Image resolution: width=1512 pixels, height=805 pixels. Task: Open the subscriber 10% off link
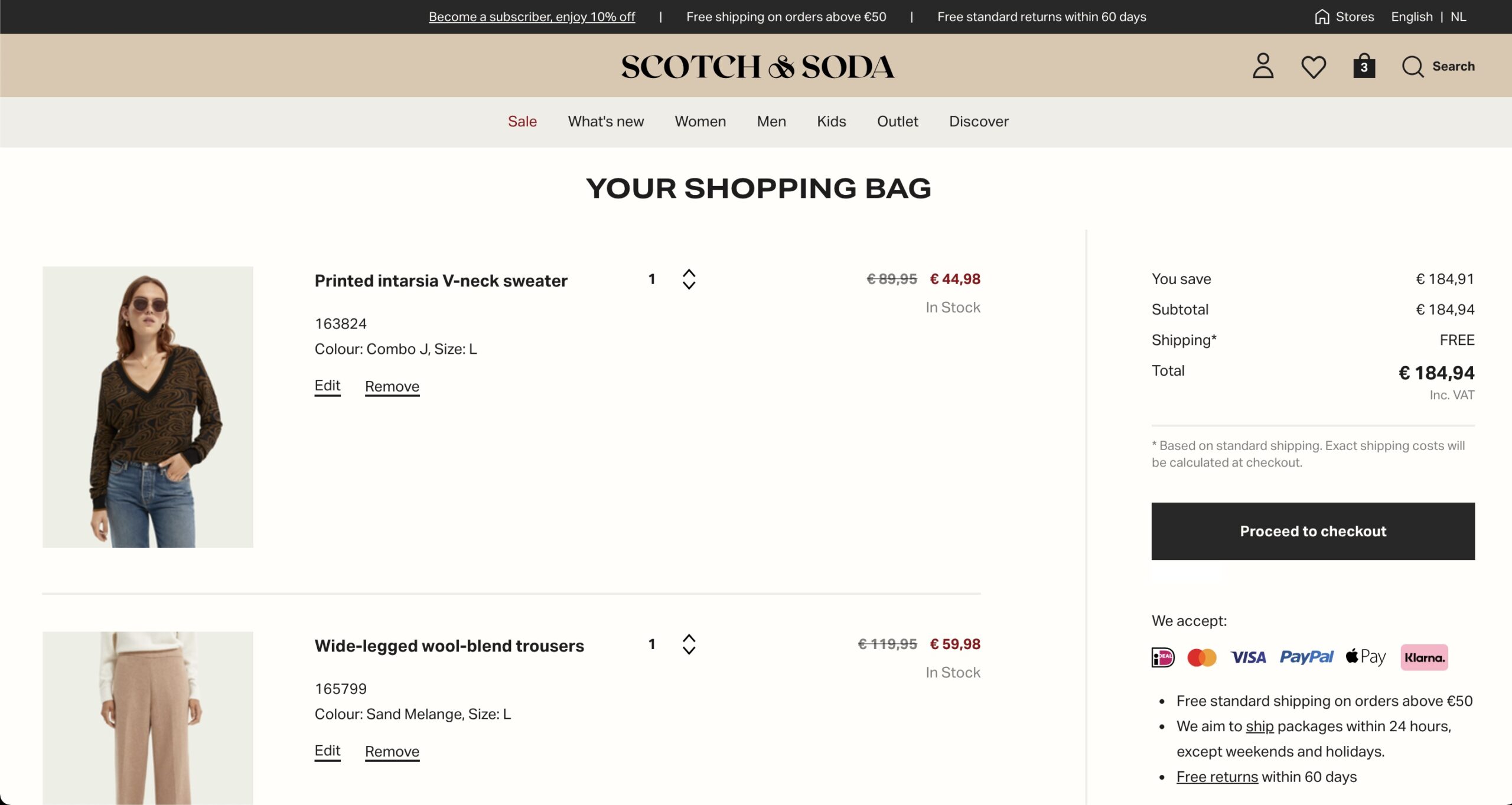tap(532, 17)
